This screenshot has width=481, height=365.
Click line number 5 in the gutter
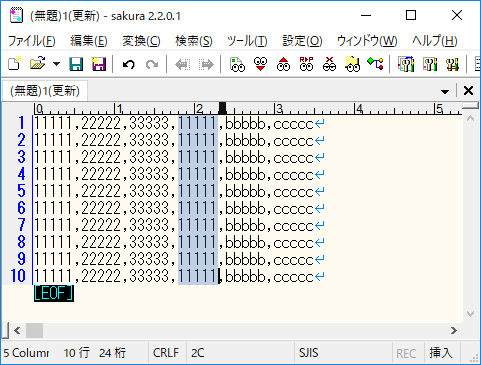pyautogui.click(x=21, y=191)
